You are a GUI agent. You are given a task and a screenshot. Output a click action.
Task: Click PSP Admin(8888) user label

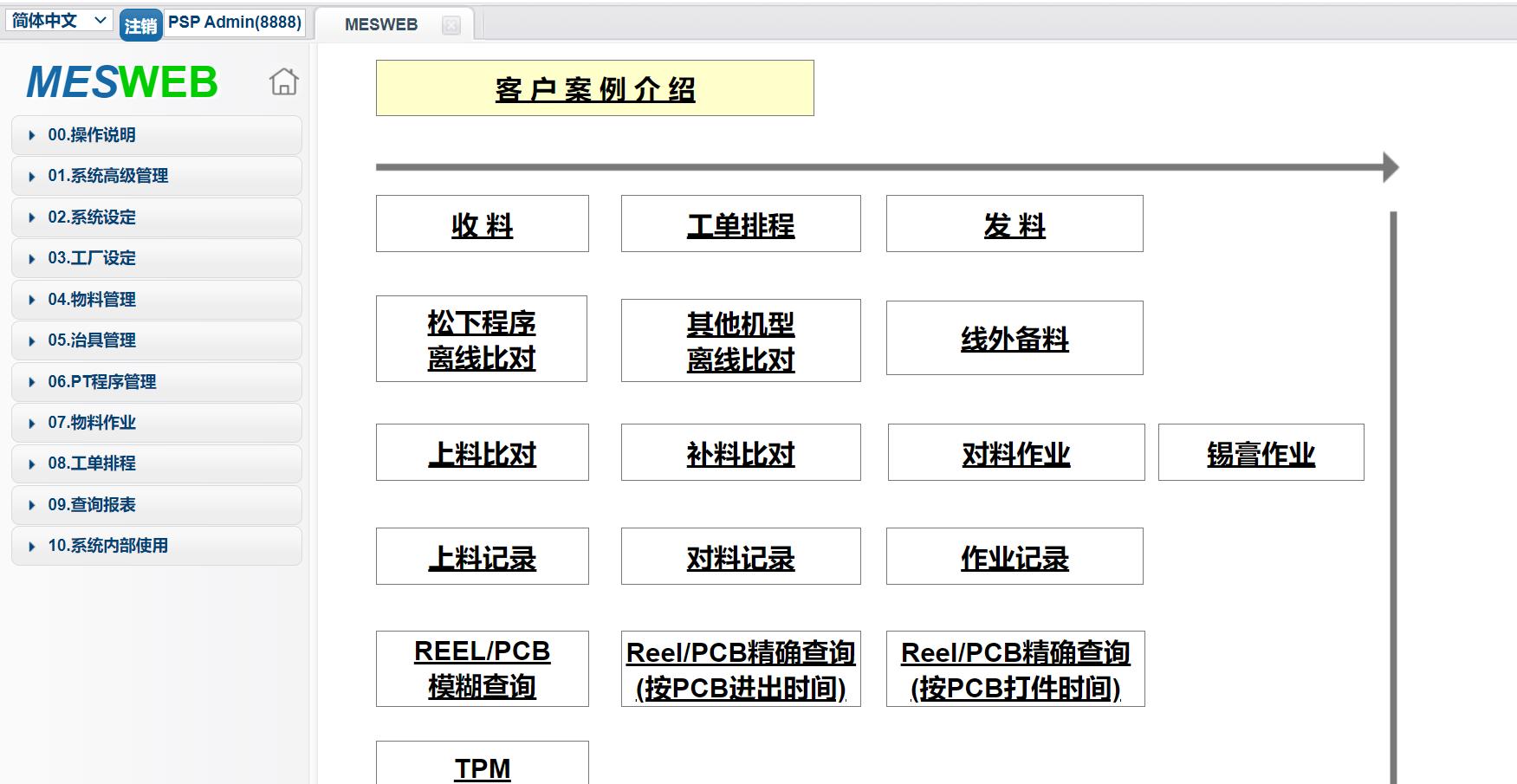tap(235, 22)
